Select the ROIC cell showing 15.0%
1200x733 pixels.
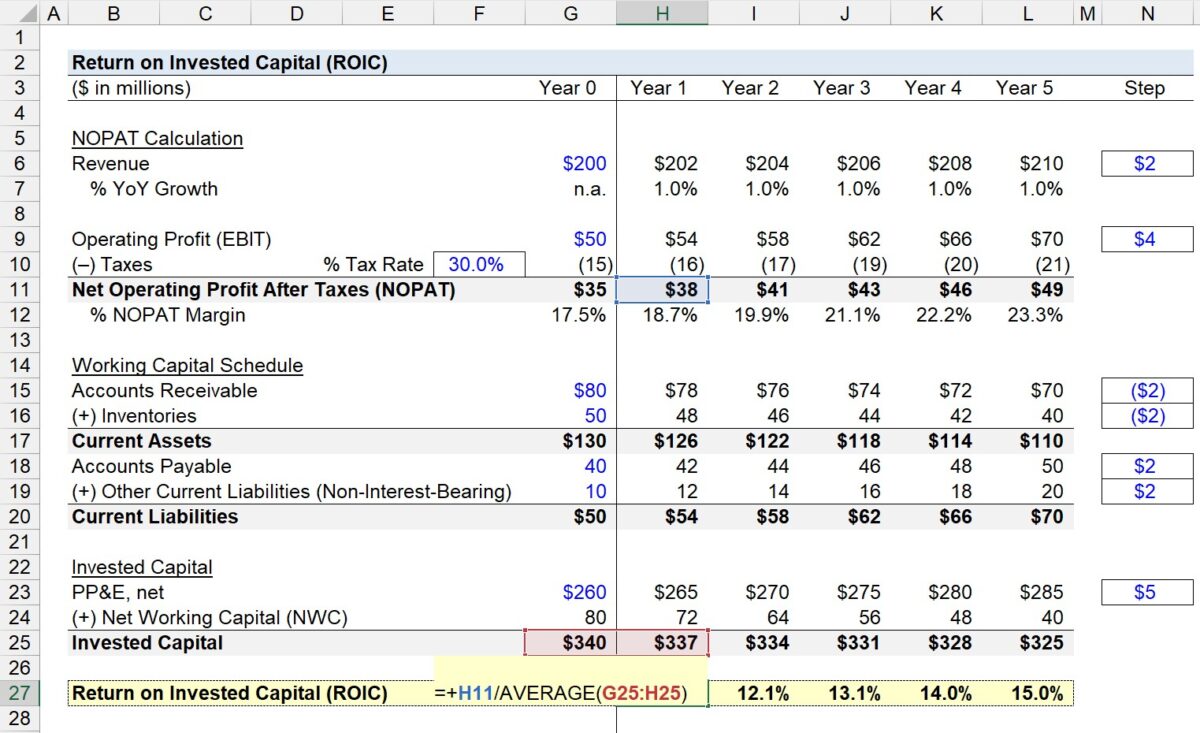point(1024,692)
